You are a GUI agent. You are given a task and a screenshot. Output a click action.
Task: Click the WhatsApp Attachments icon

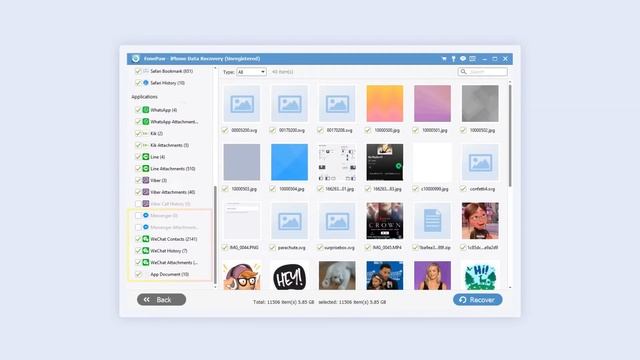(x=146, y=122)
